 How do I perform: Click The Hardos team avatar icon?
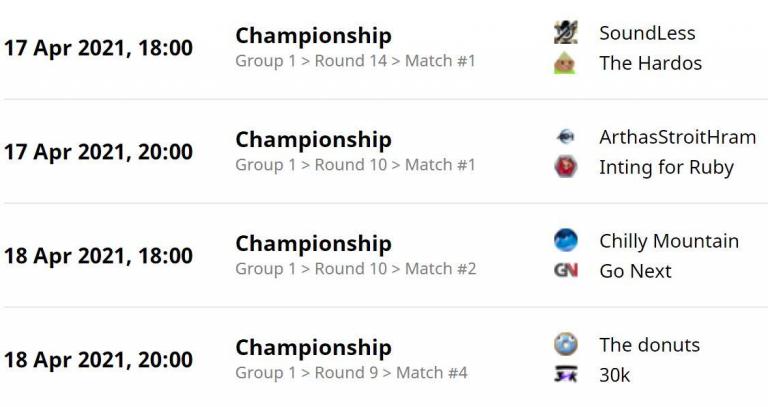coord(566,63)
